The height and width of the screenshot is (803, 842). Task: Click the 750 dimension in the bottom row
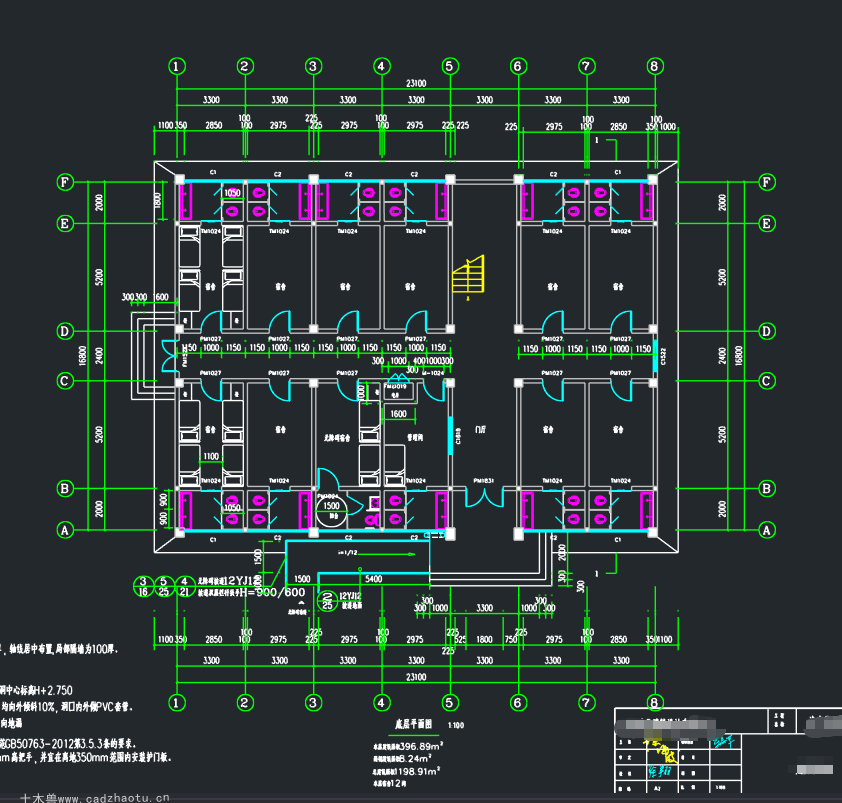click(511, 639)
